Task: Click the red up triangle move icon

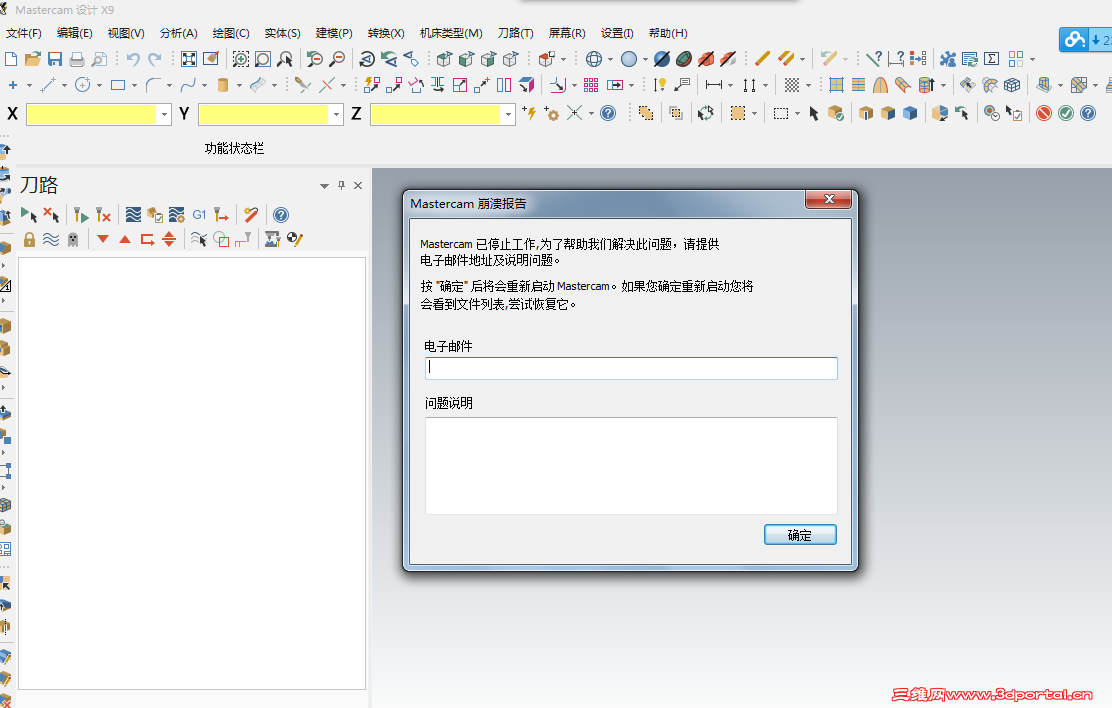Action: [125, 239]
